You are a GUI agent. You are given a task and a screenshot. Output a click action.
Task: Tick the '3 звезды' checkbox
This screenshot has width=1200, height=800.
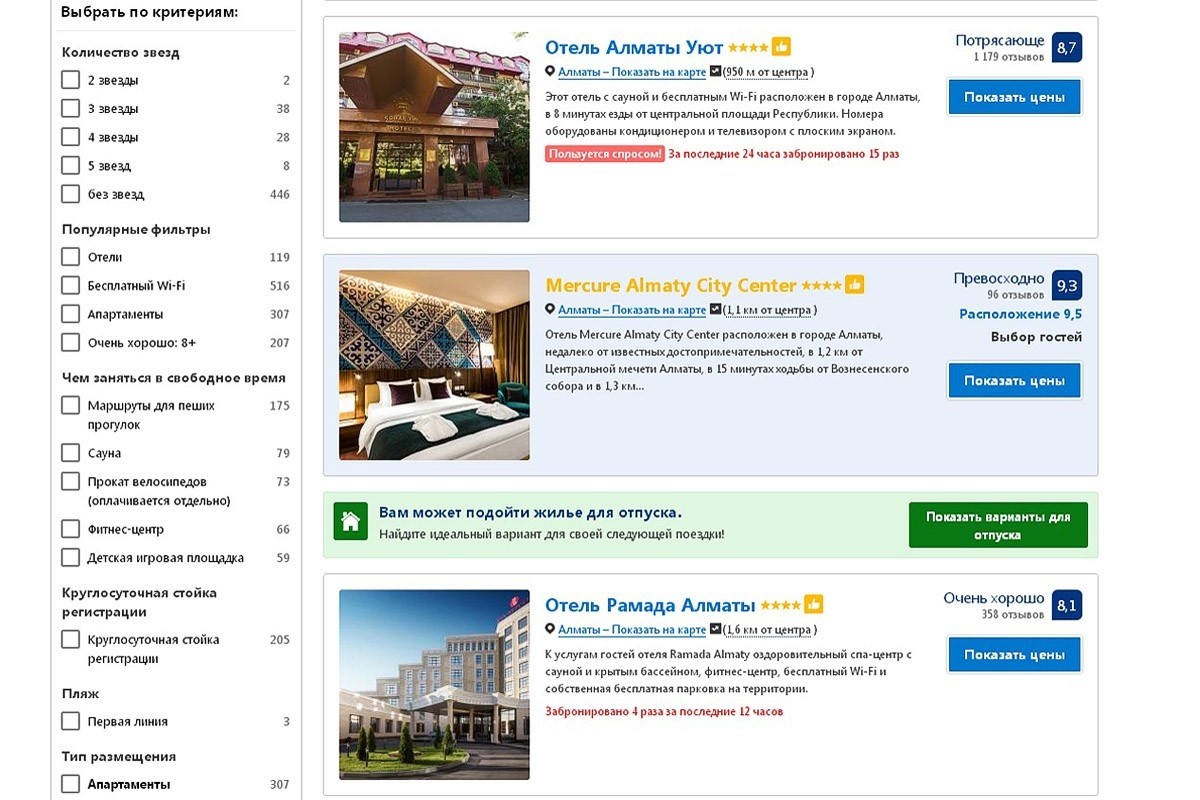(x=70, y=108)
